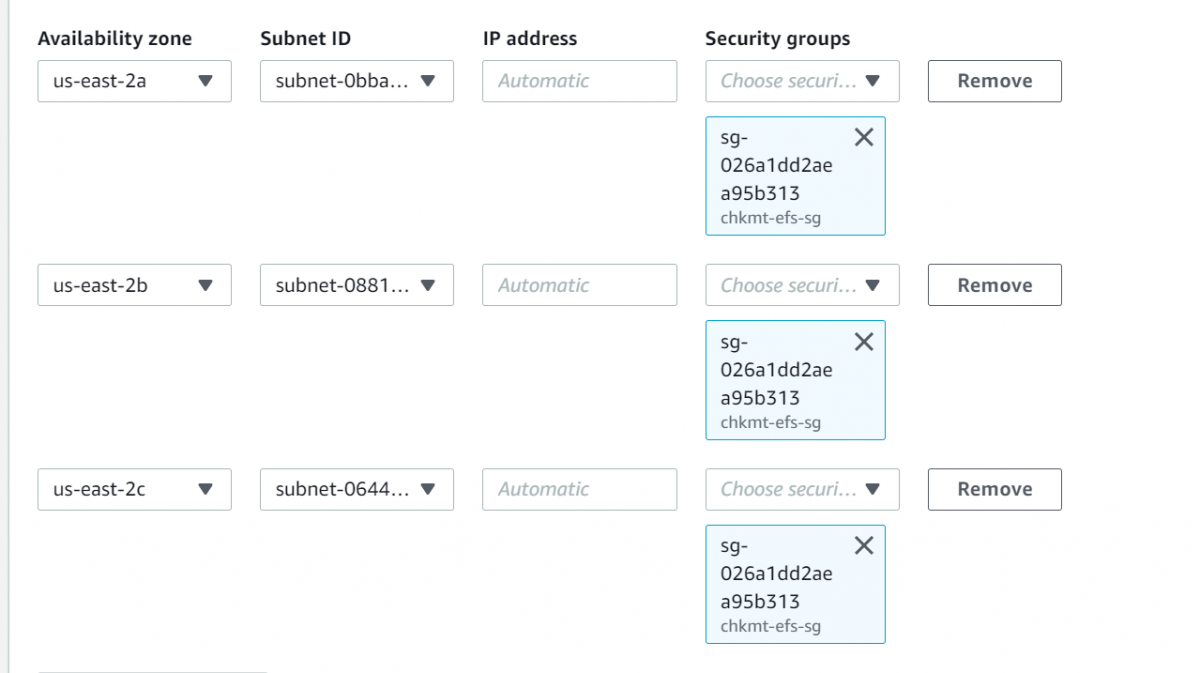Open Choose security groups for the third row
This screenshot has width=1200, height=673.
(801, 489)
